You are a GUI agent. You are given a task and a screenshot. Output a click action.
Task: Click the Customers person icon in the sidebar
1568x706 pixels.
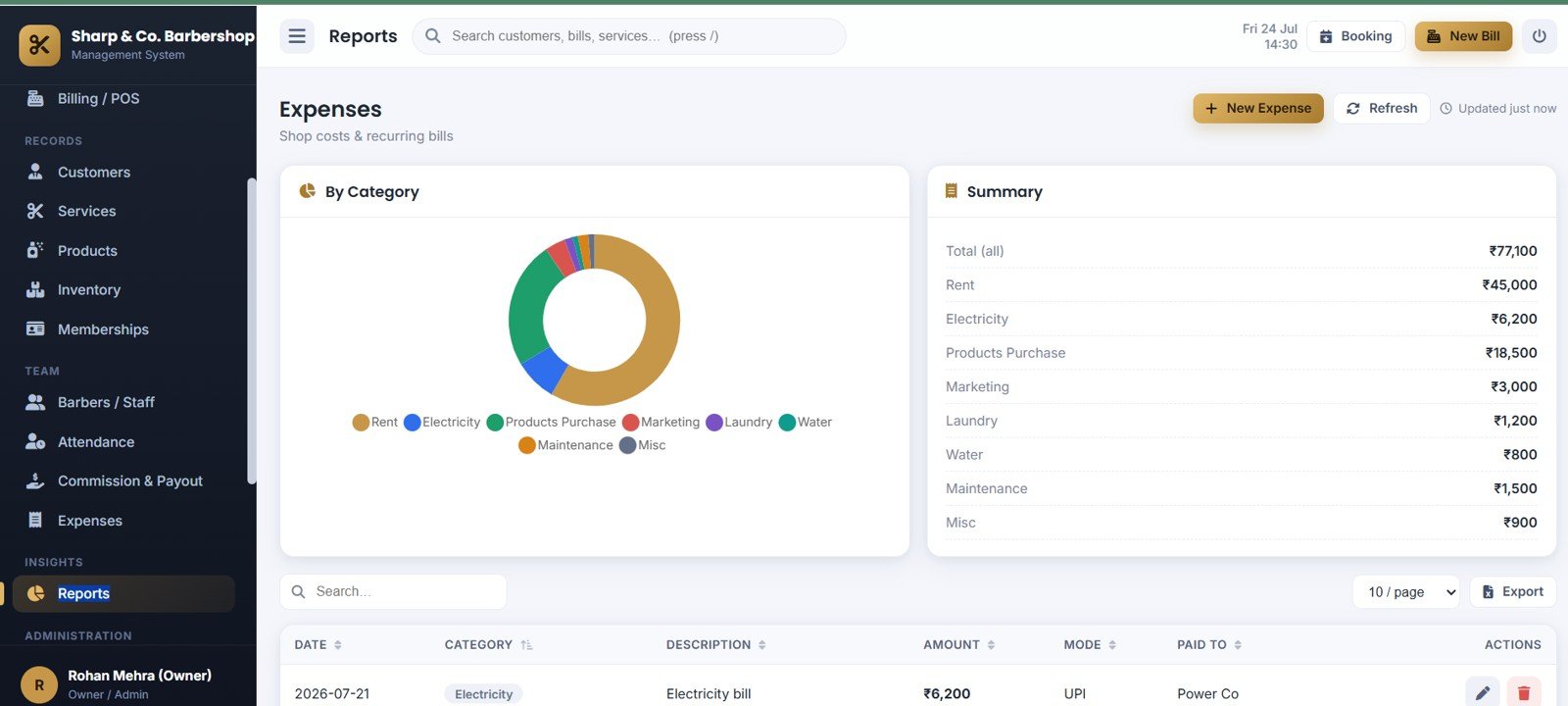[35, 172]
